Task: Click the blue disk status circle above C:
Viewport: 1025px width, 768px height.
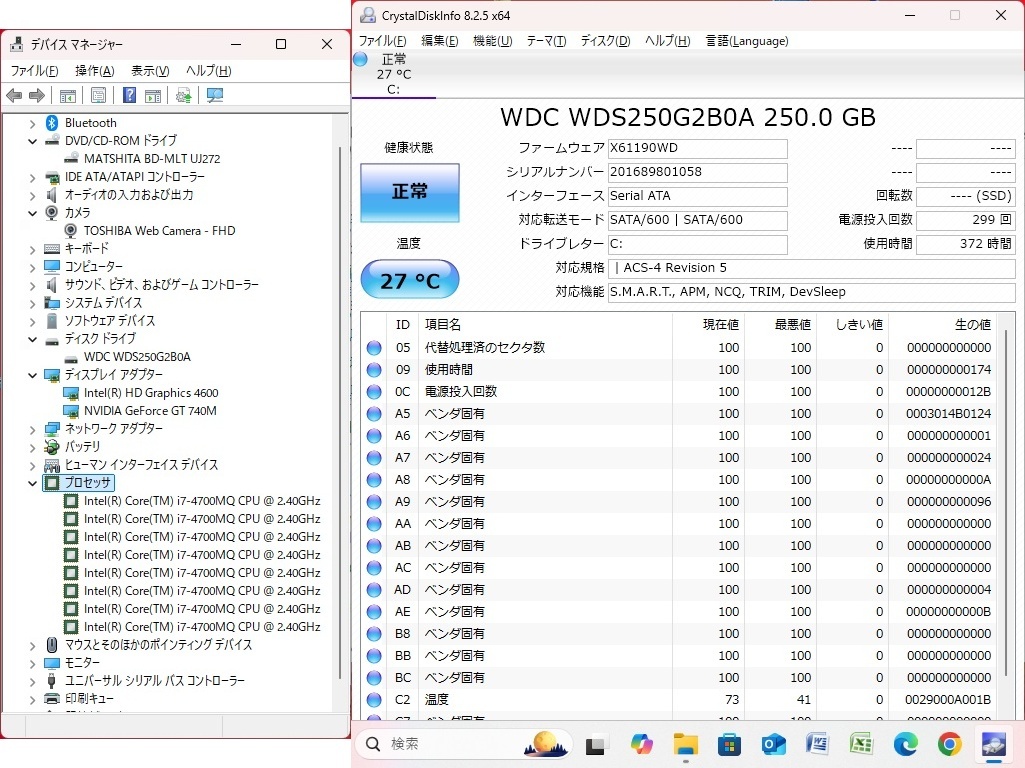Action: (360, 59)
